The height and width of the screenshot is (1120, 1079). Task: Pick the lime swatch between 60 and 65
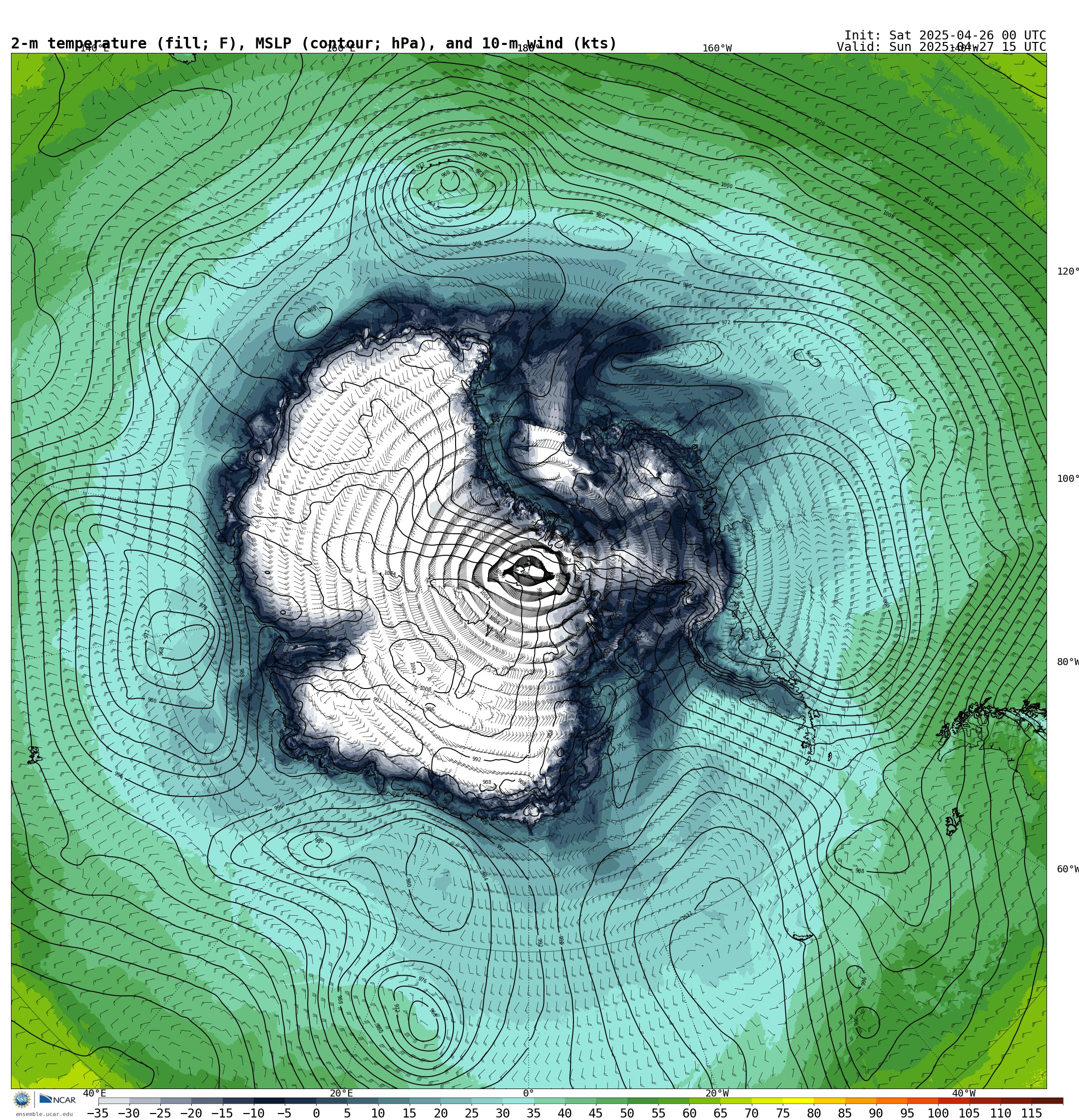705,1101
